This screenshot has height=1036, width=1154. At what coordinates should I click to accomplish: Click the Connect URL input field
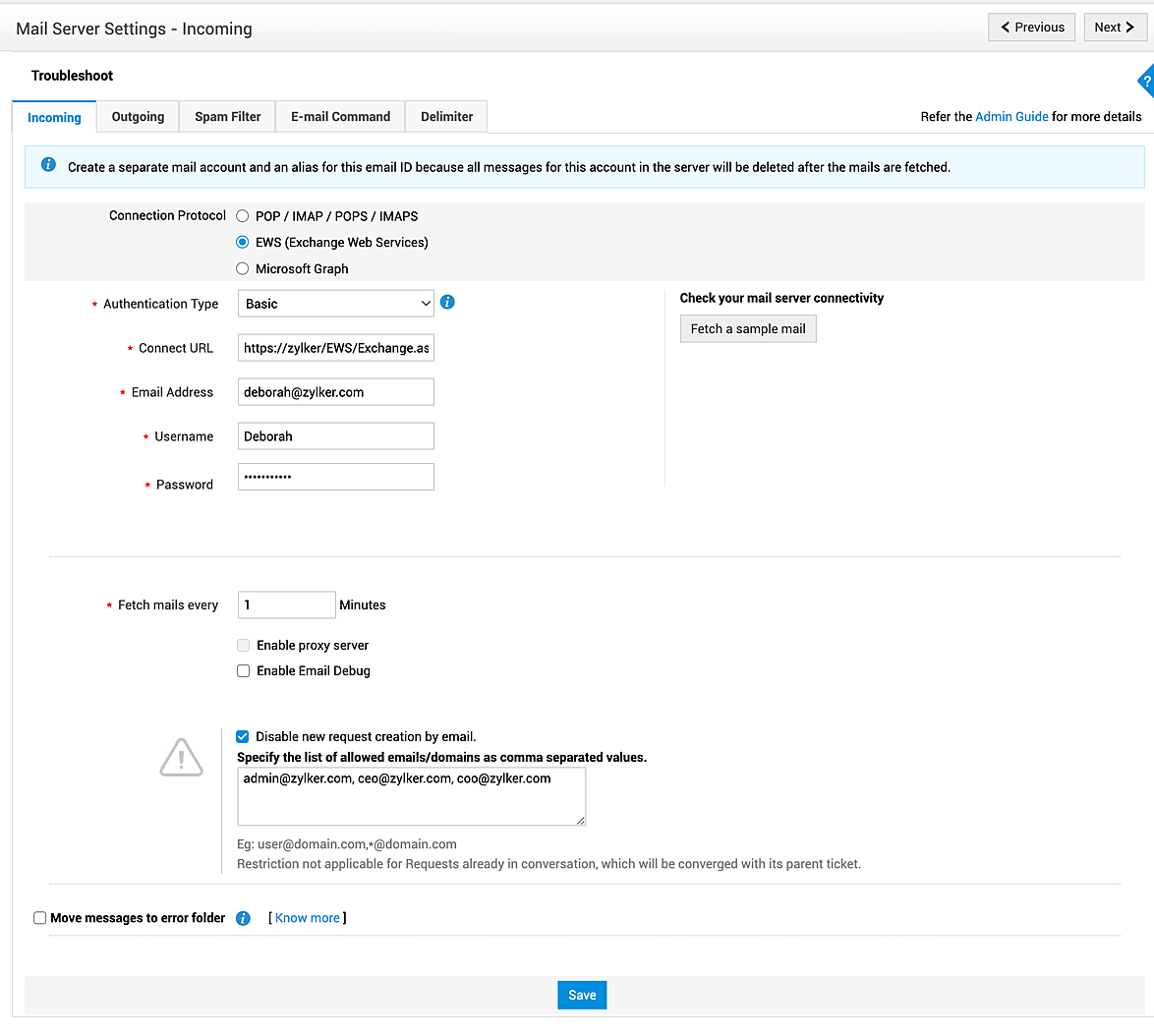click(335, 348)
